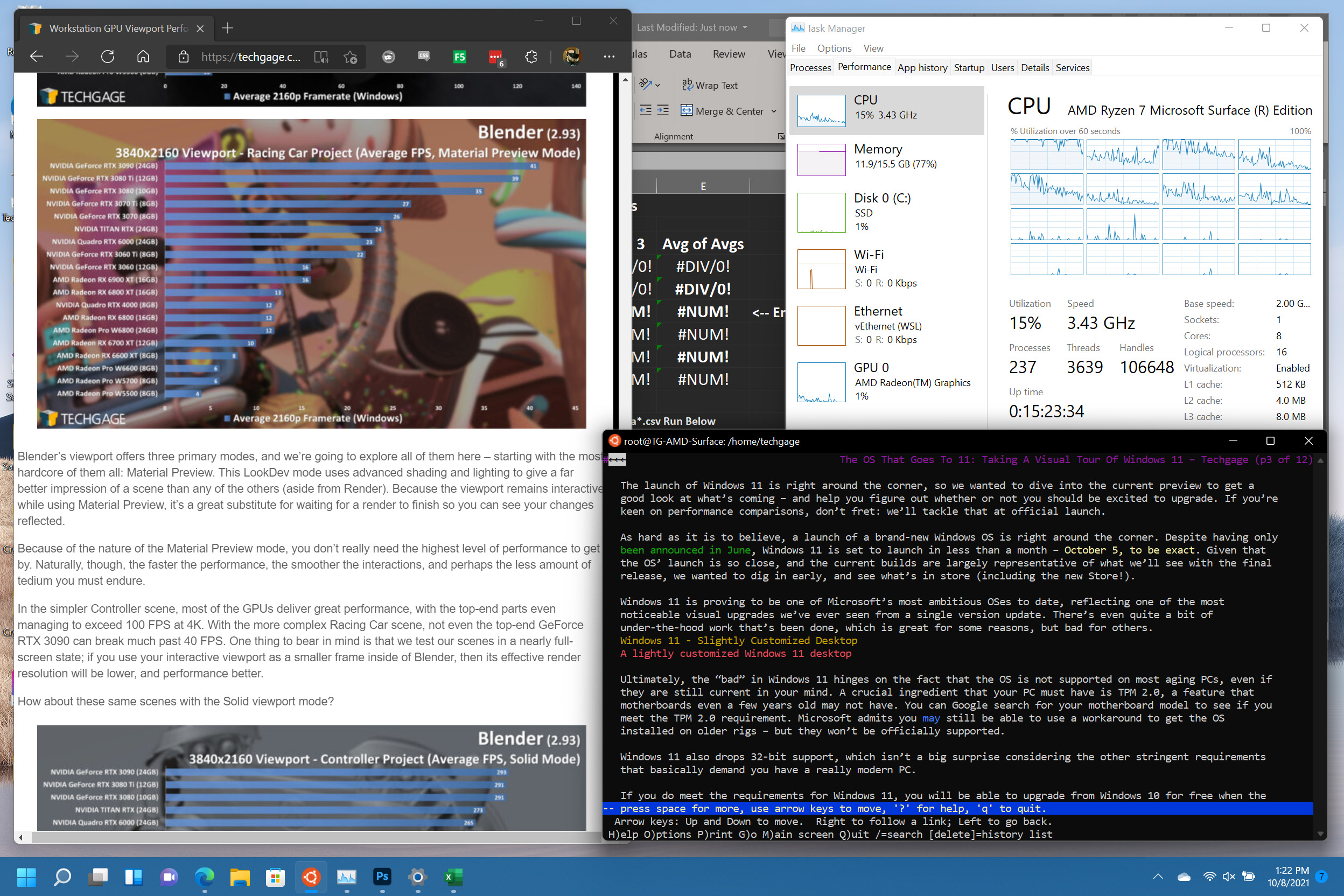The image size is (1344, 896).
Task: Follow the 'been announced in June' link in terminal
Action: coord(685,550)
